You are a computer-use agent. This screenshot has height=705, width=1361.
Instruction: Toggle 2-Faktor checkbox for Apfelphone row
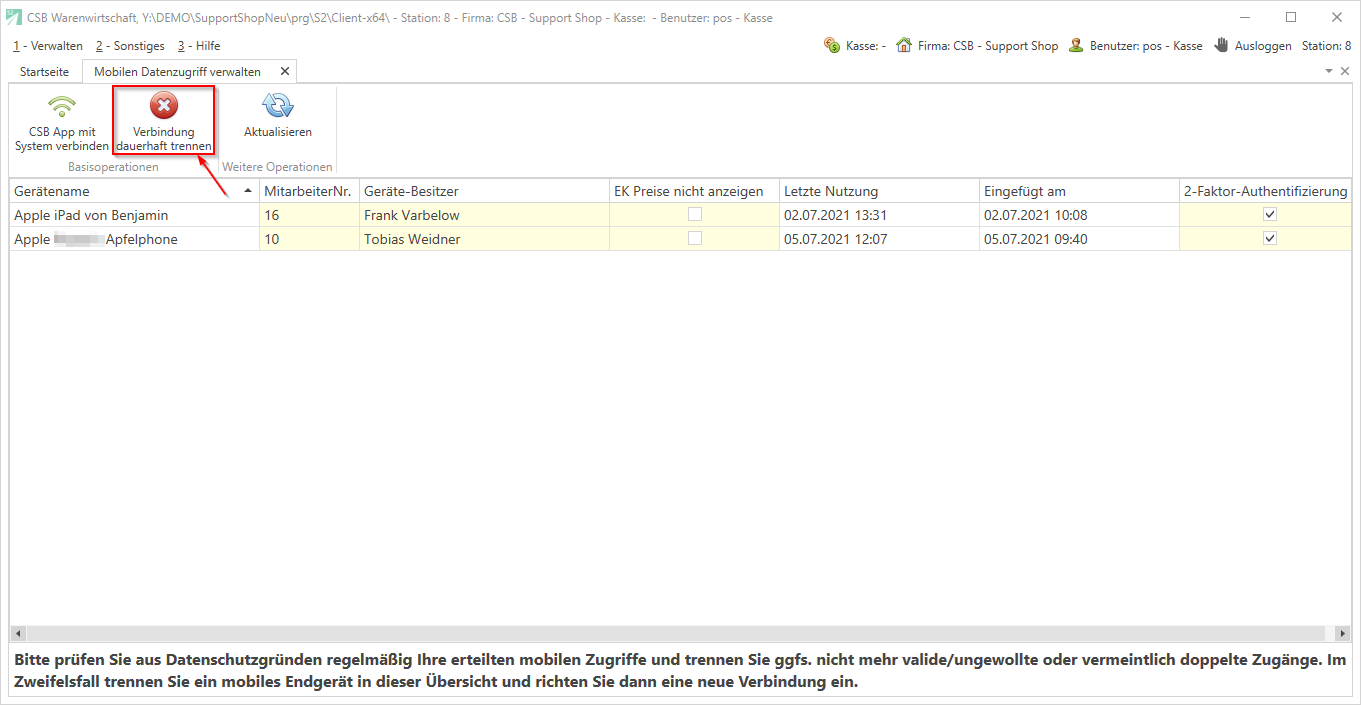(x=1270, y=238)
